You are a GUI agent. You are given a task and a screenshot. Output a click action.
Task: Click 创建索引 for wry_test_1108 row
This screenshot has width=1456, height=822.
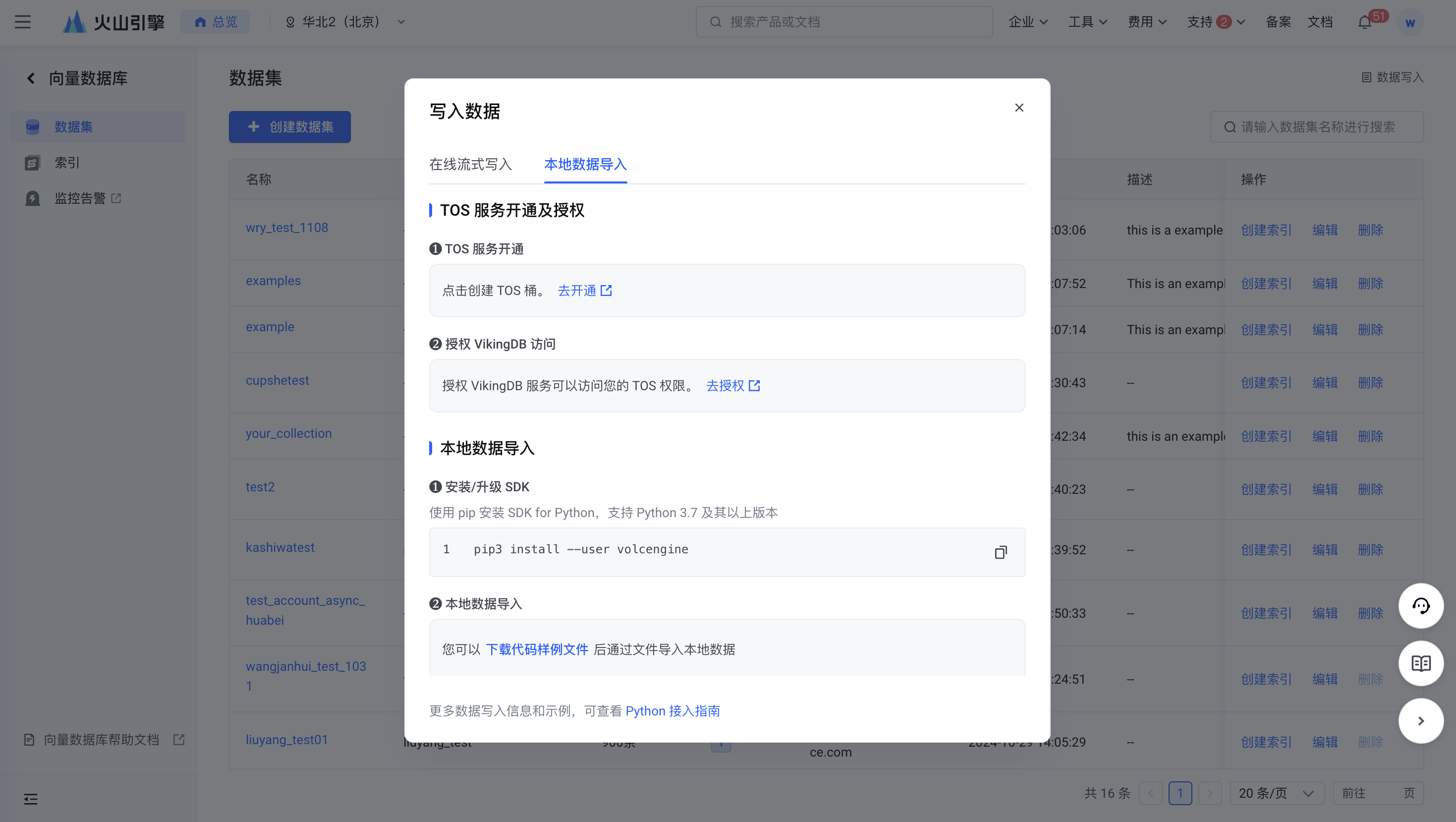coord(1266,230)
